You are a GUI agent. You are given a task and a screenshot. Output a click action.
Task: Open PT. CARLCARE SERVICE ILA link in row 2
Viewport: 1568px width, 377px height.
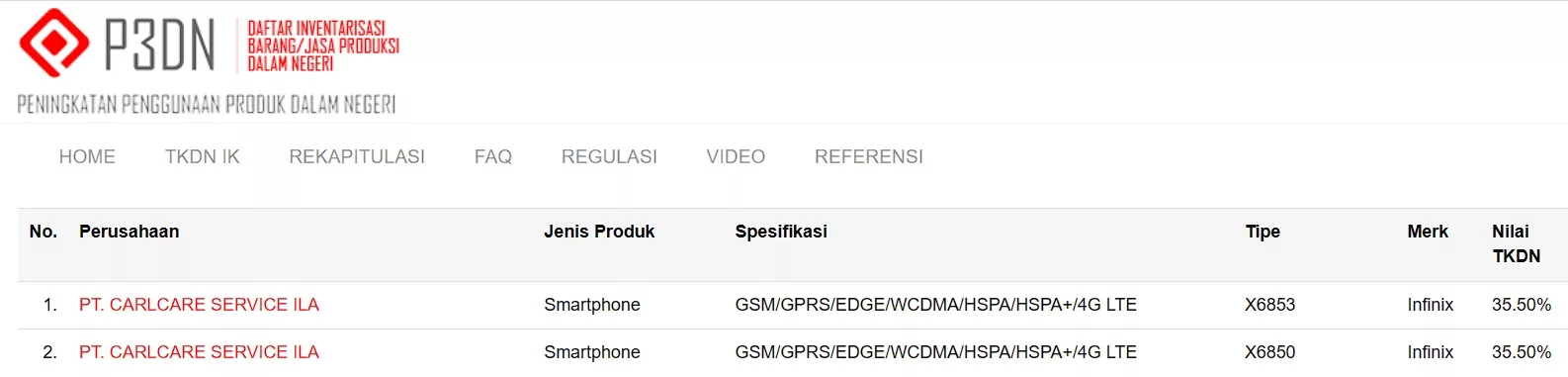(199, 352)
